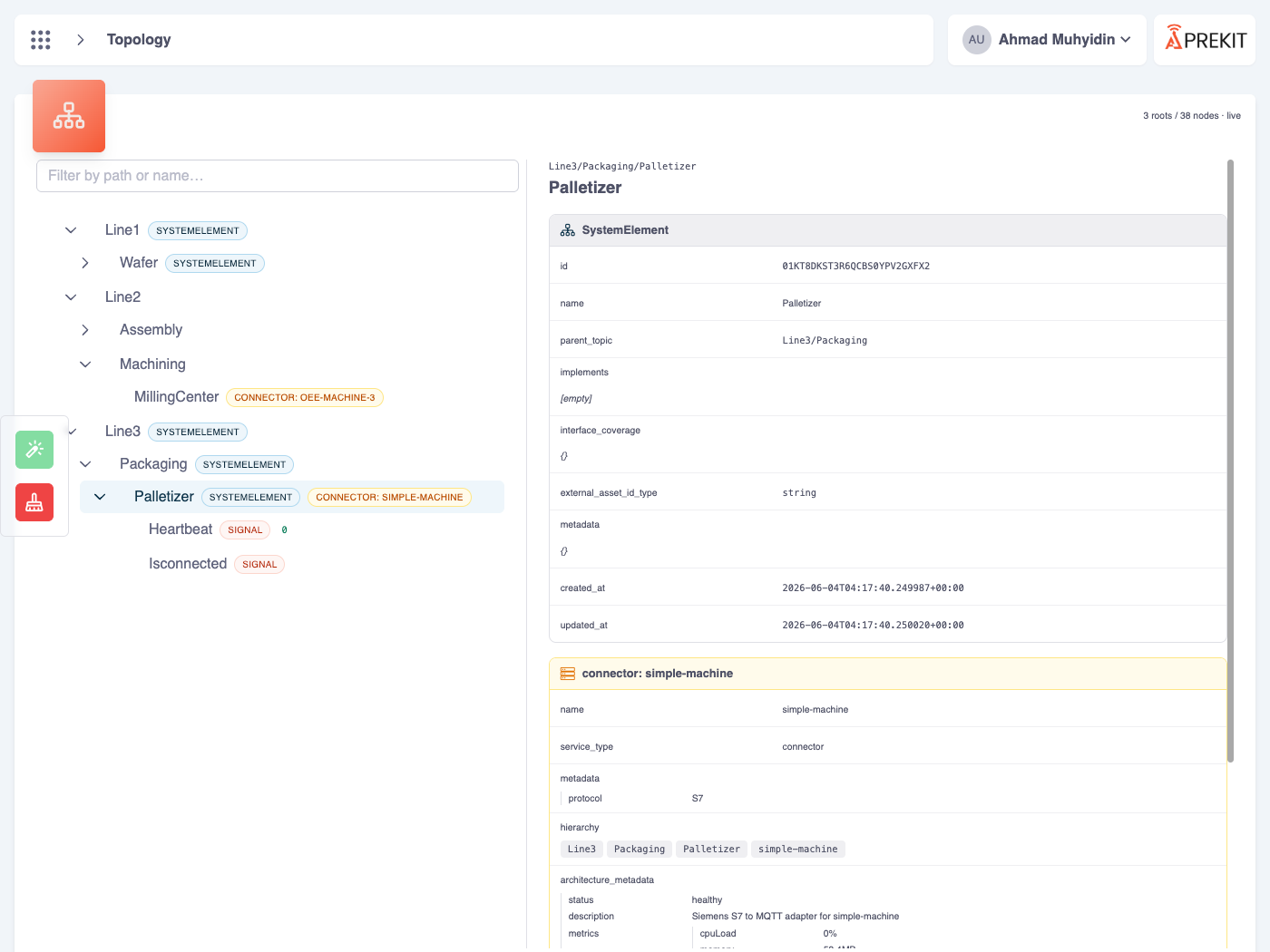This screenshot has height=952, width=1270.
Task: Click the Line3 hierarchy chip
Action: click(581, 850)
